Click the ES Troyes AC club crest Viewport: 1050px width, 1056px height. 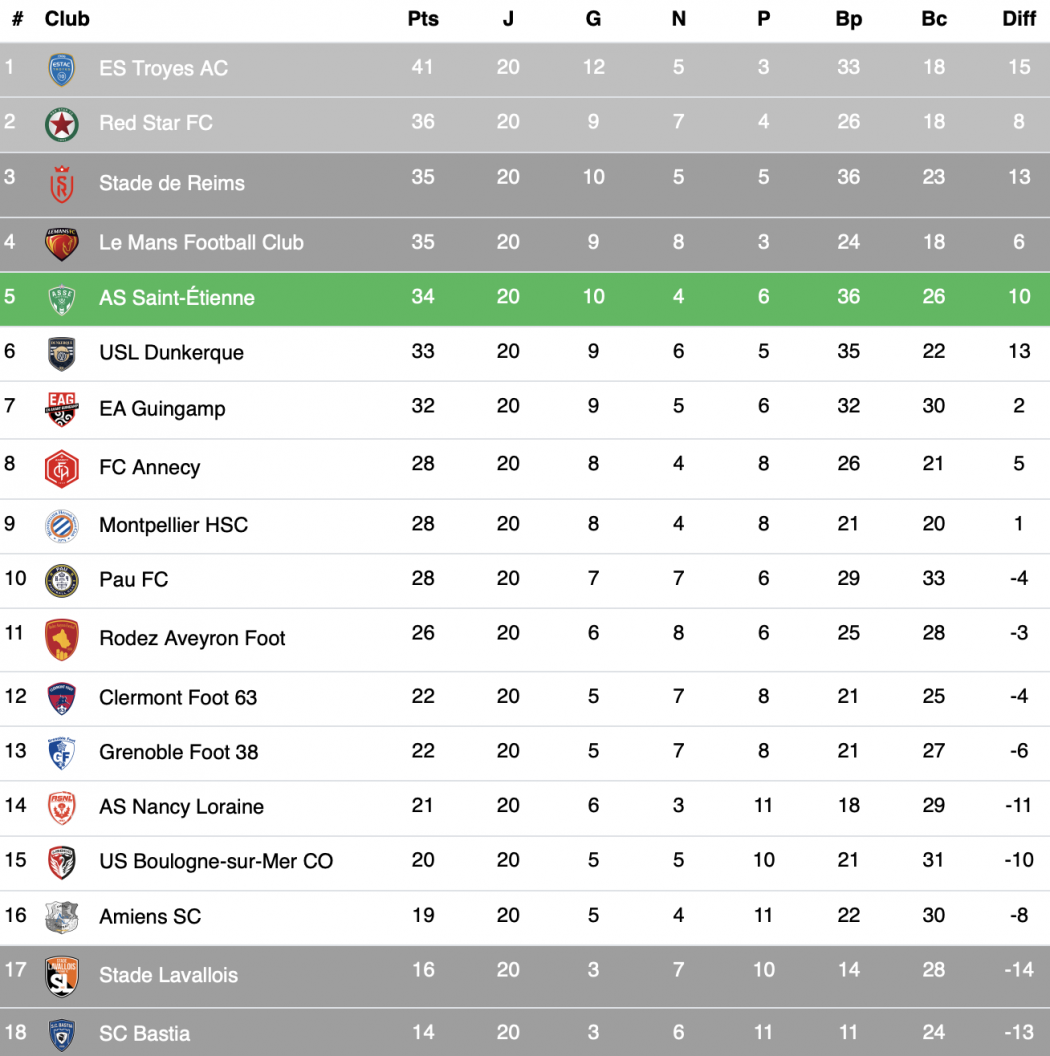(62, 69)
